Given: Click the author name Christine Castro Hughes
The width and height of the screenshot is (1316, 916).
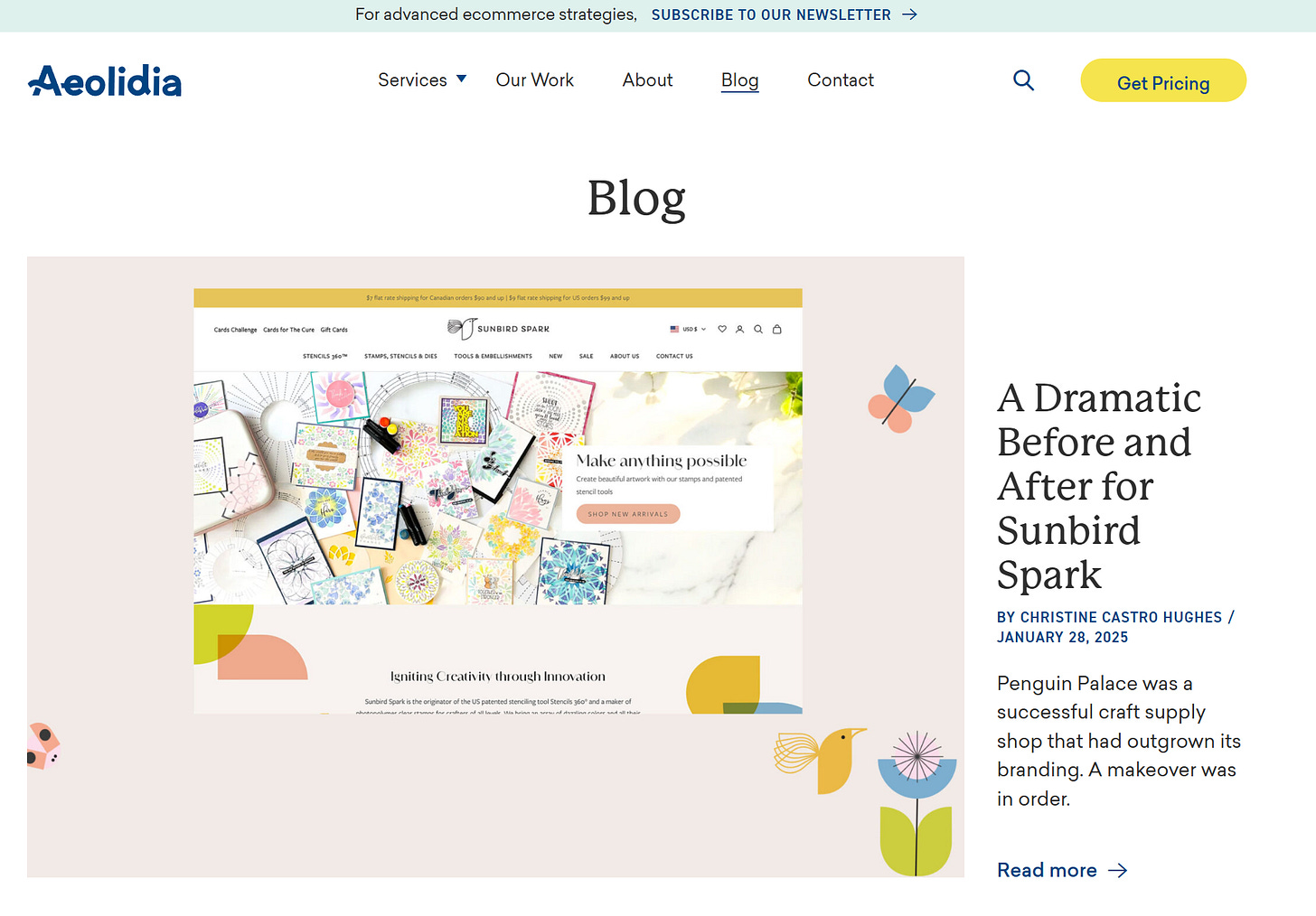Looking at the screenshot, I should (1121, 617).
